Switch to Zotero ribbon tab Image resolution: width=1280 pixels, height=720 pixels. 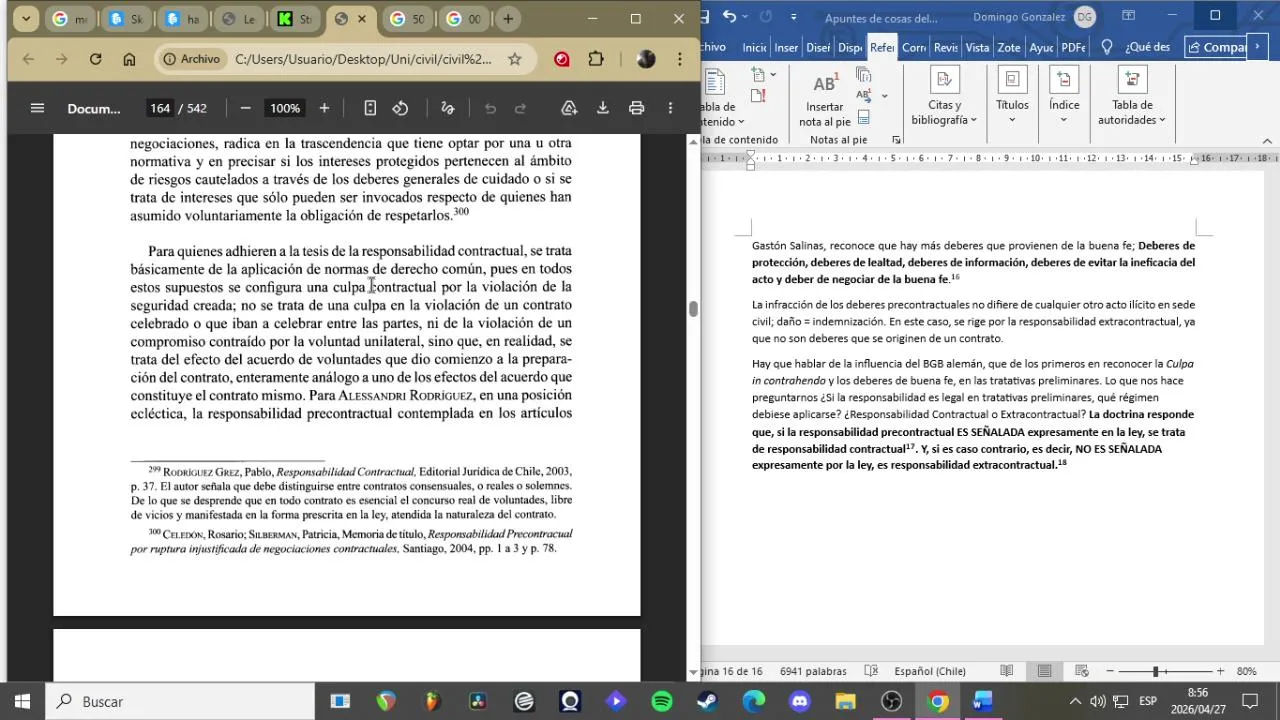1009,47
